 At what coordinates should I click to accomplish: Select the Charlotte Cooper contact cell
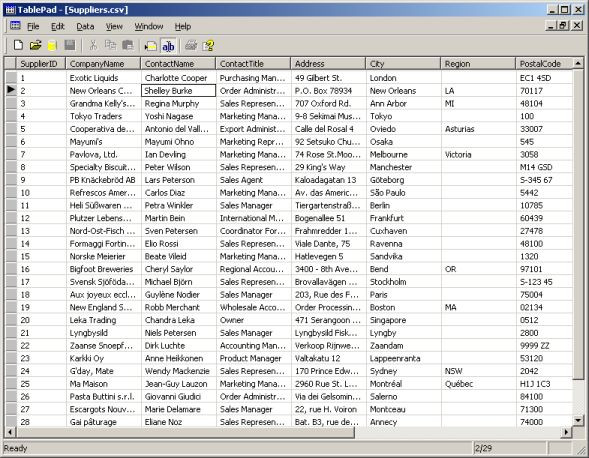178,78
